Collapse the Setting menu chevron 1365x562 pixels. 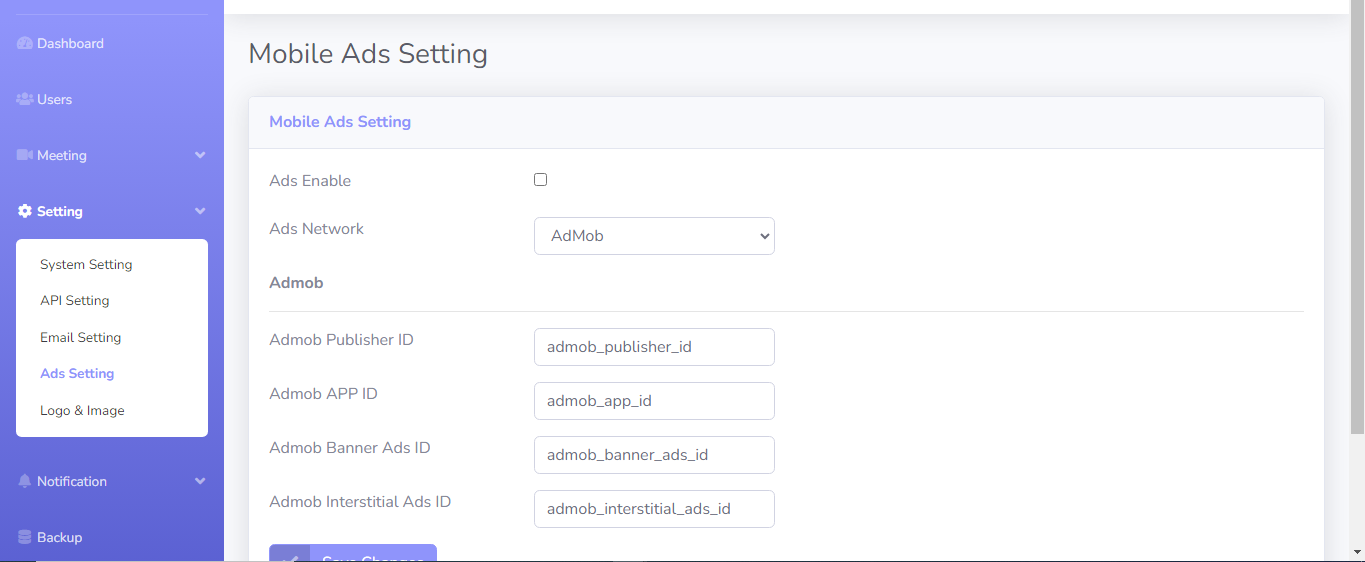coord(200,212)
